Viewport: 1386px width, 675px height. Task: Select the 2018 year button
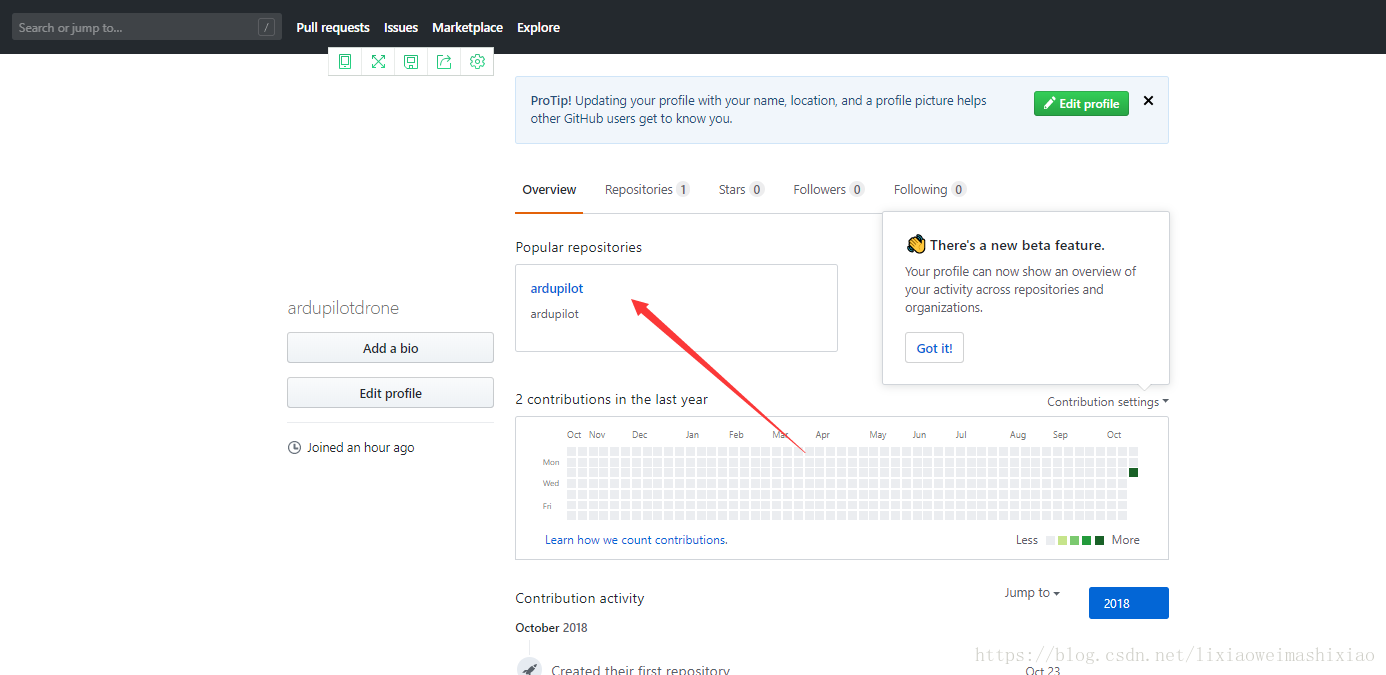tap(1128, 603)
